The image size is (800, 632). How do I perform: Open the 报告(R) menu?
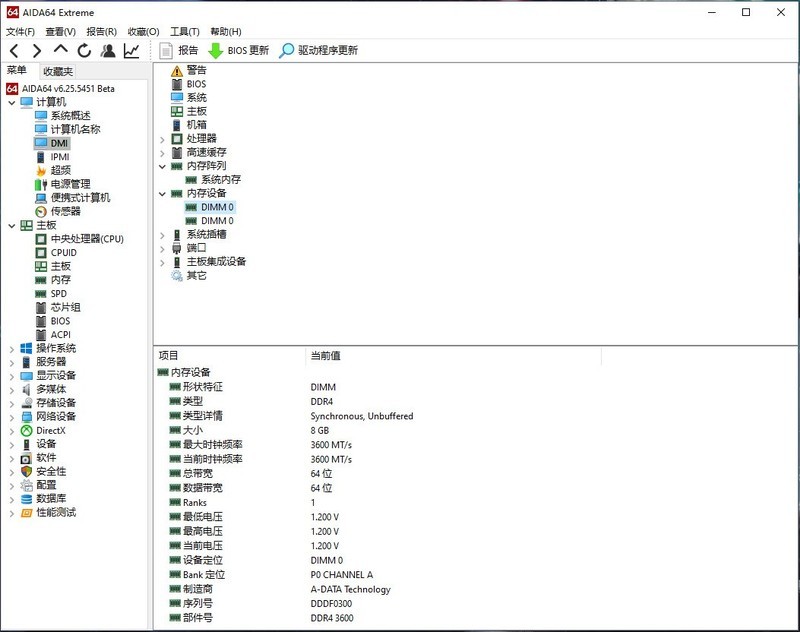click(102, 32)
